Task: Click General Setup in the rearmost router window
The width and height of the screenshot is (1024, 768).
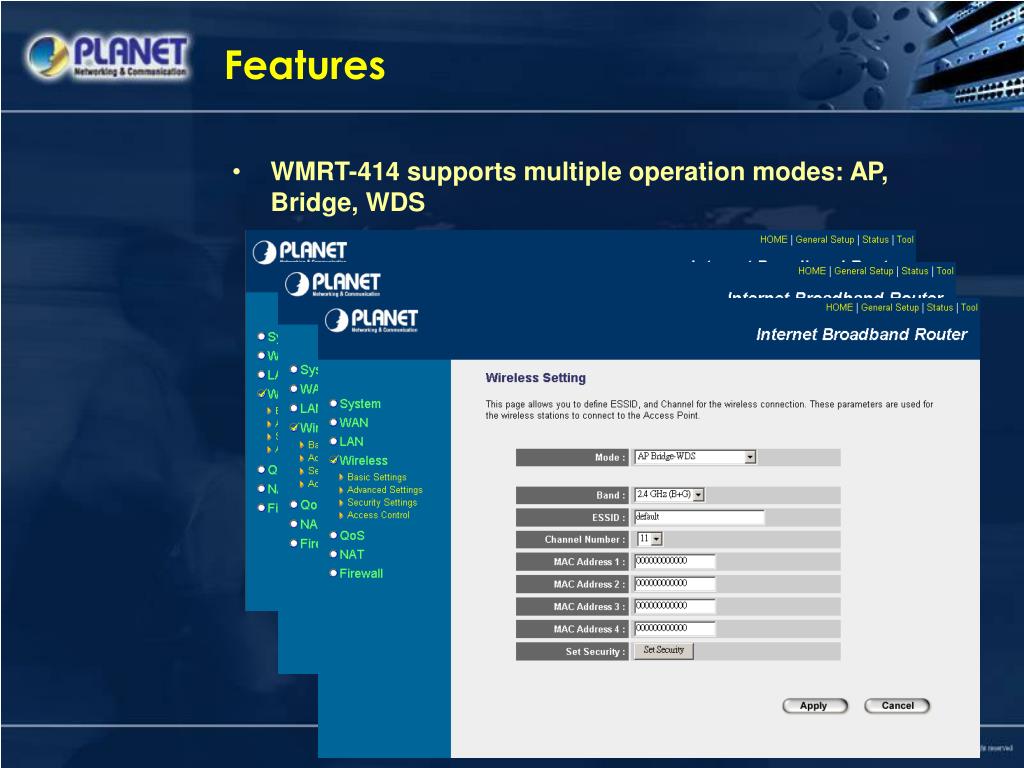Action: 824,239
